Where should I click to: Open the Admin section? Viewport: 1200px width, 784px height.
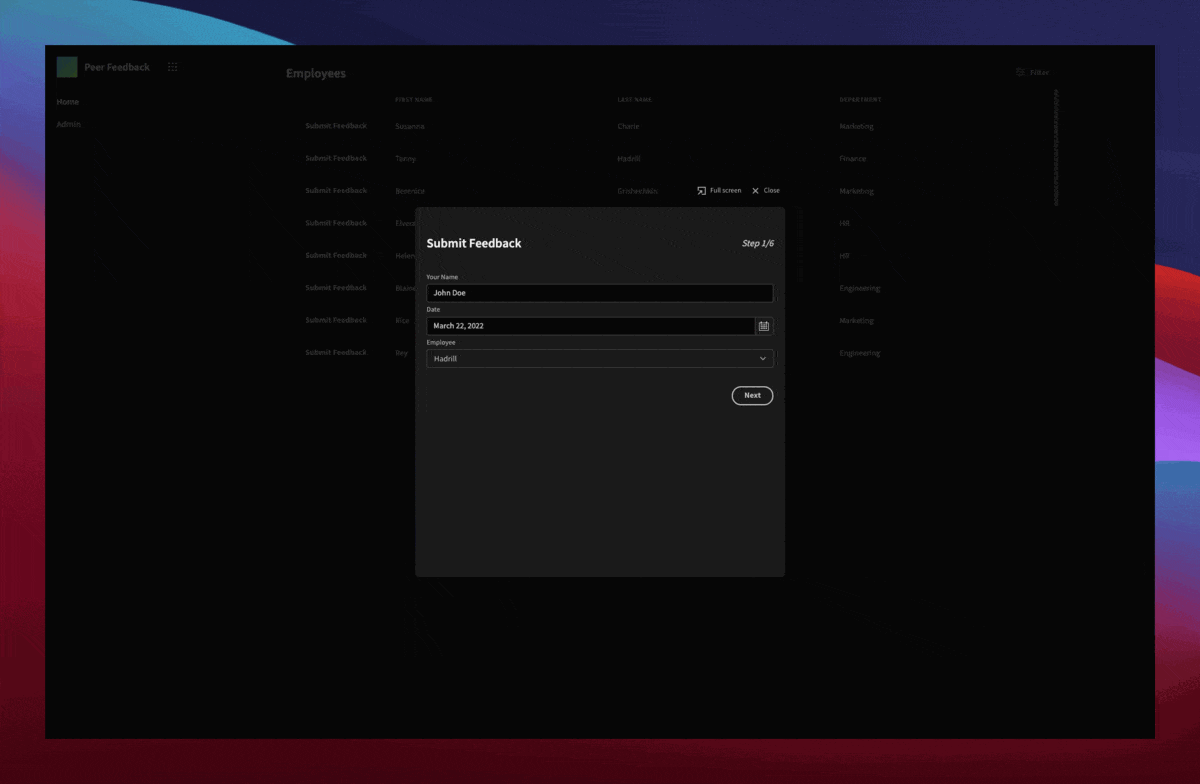click(x=69, y=124)
